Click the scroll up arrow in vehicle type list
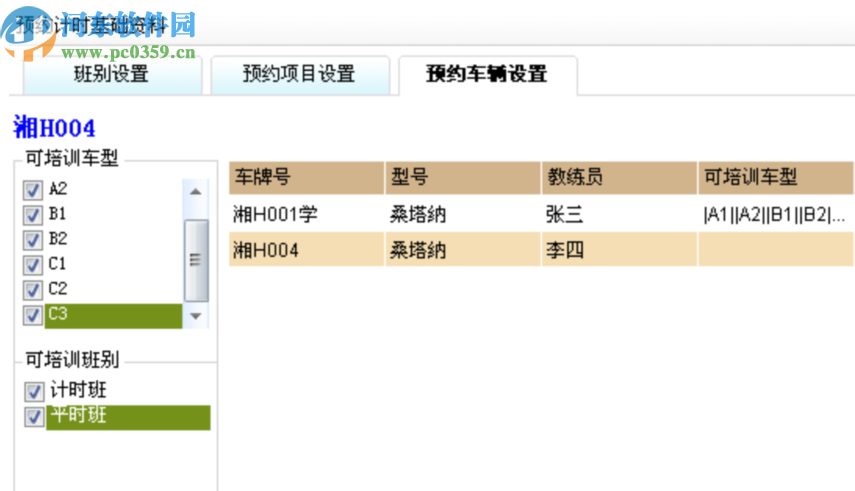This screenshot has width=855, height=491. (196, 191)
